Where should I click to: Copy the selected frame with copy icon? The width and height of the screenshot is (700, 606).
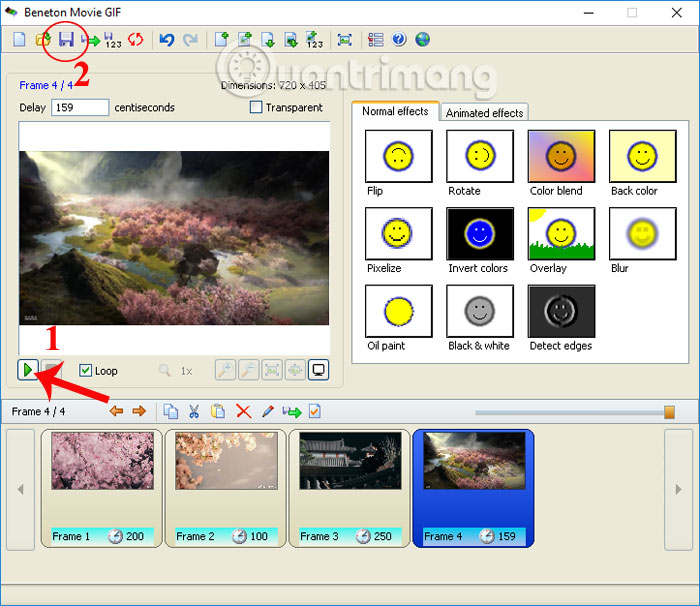tap(170, 411)
